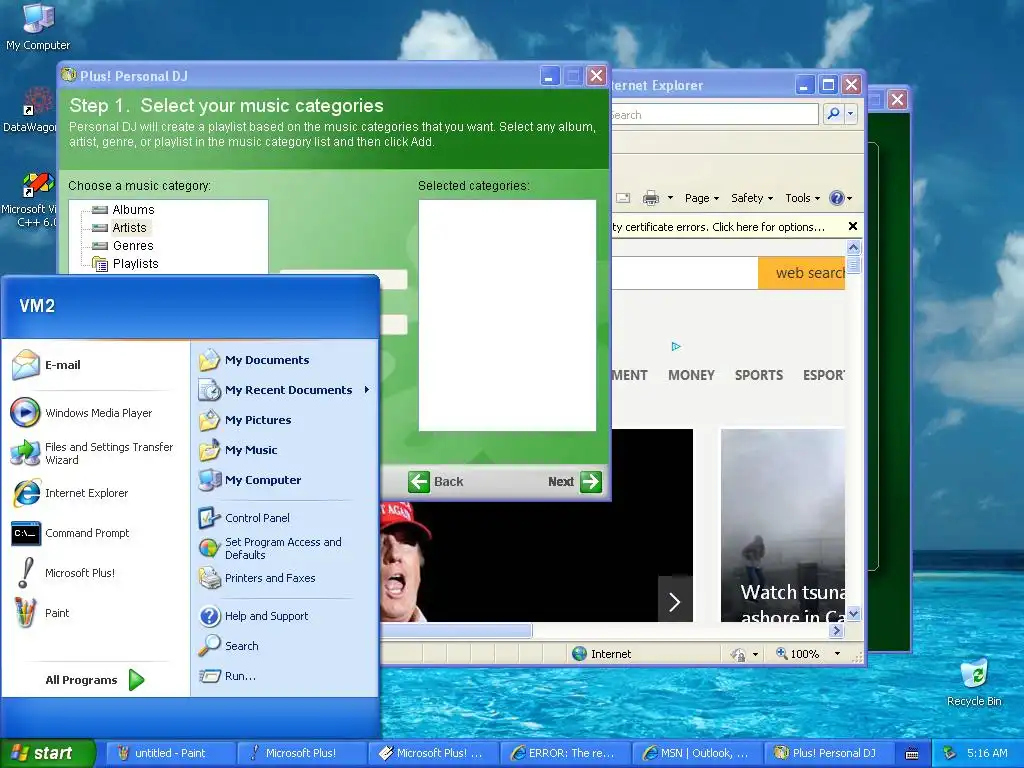This screenshot has width=1024, height=768.
Task: Open the Safety dropdown in Internet Explorer
Action: click(752, 198)
